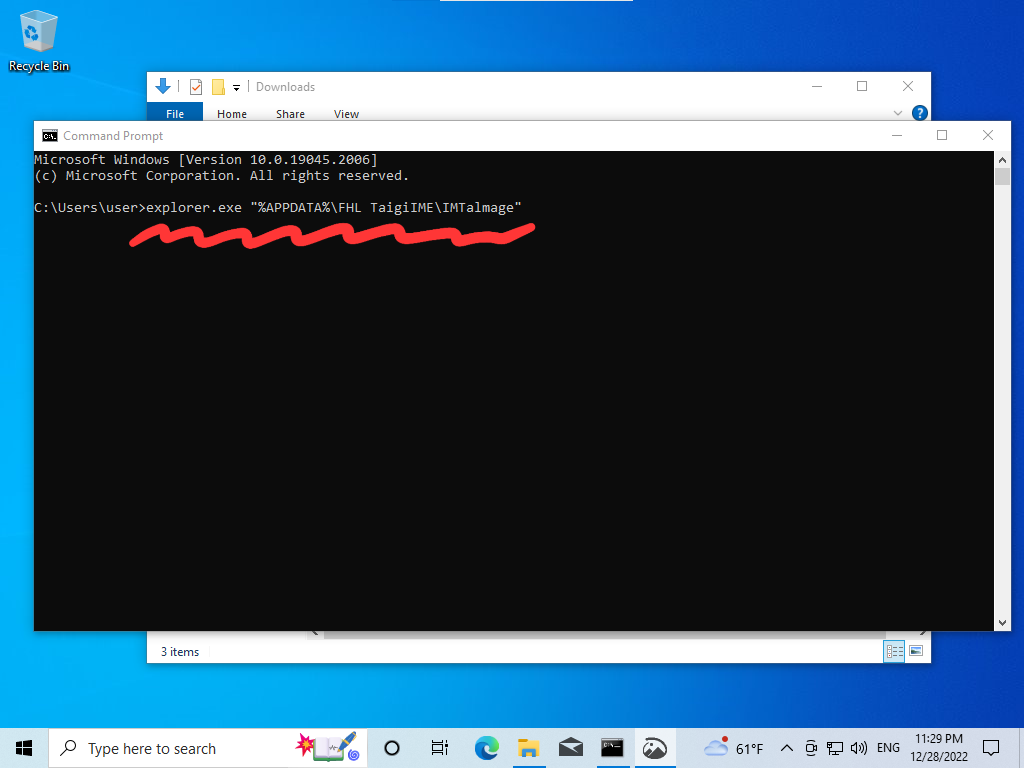Open File Explorer from the taskbar

pos(528,748)
